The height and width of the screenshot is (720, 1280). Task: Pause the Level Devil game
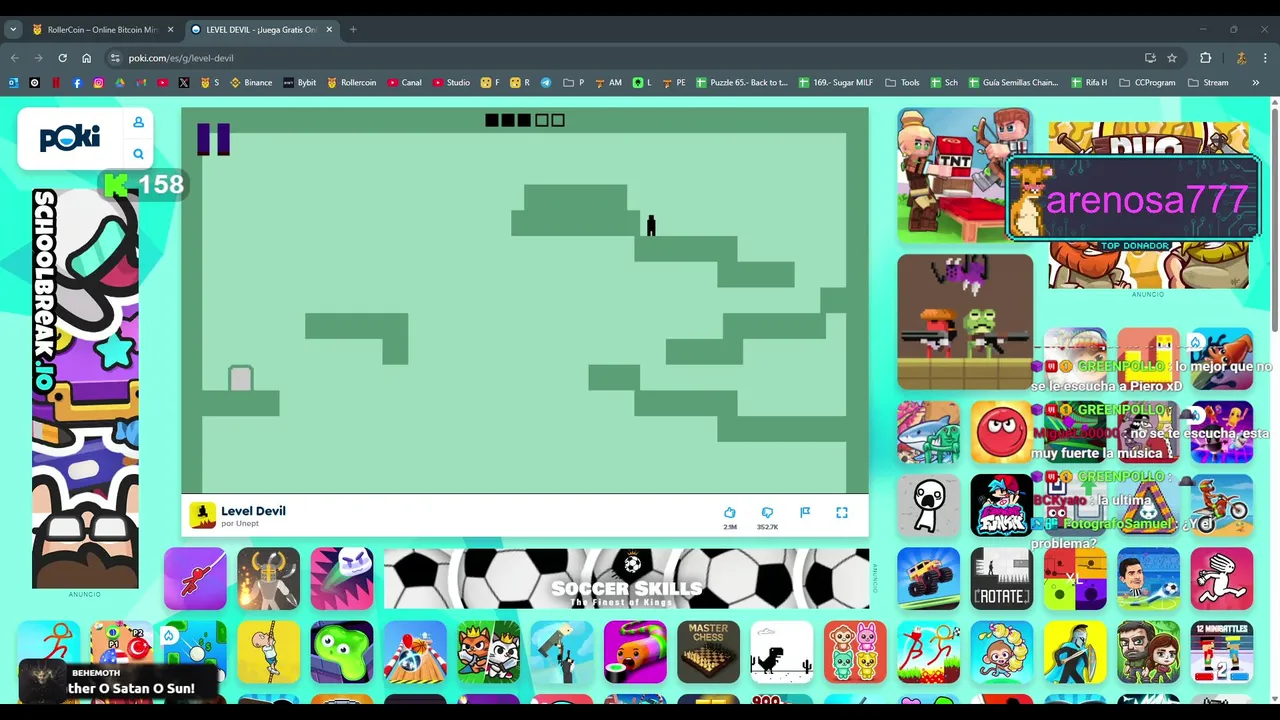pyautogui.click(x=213, y=139)
